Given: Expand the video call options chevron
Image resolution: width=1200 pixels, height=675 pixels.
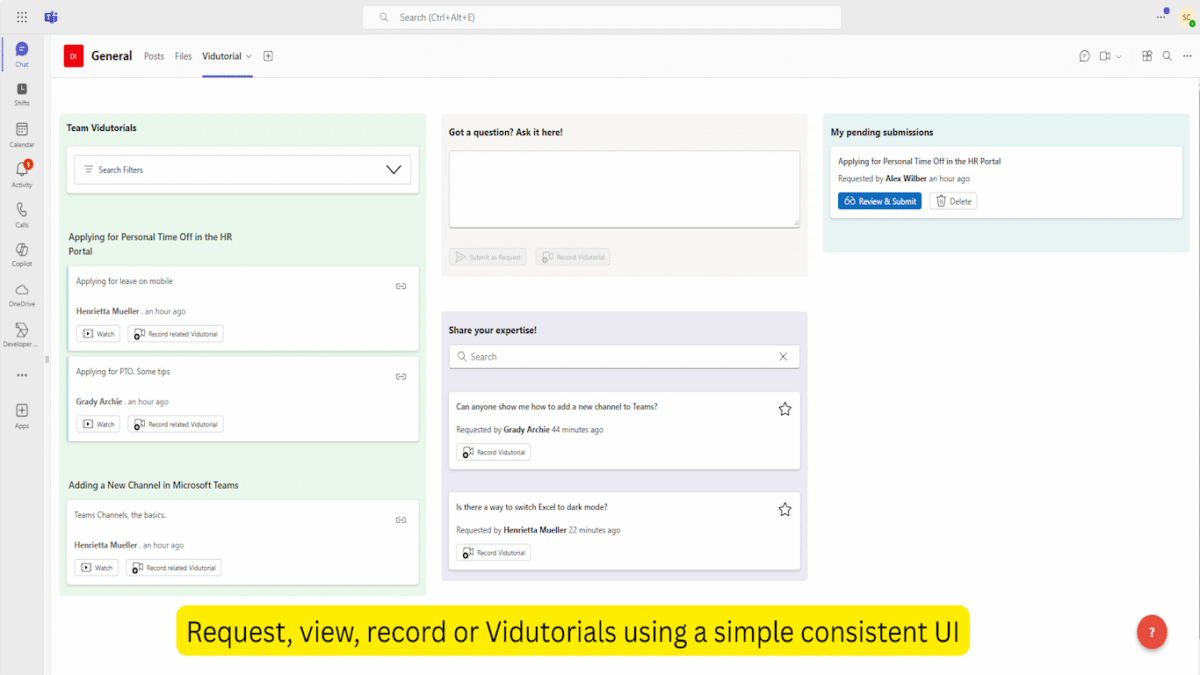Looking at the screenshot, I should (x=1118, y=56).
